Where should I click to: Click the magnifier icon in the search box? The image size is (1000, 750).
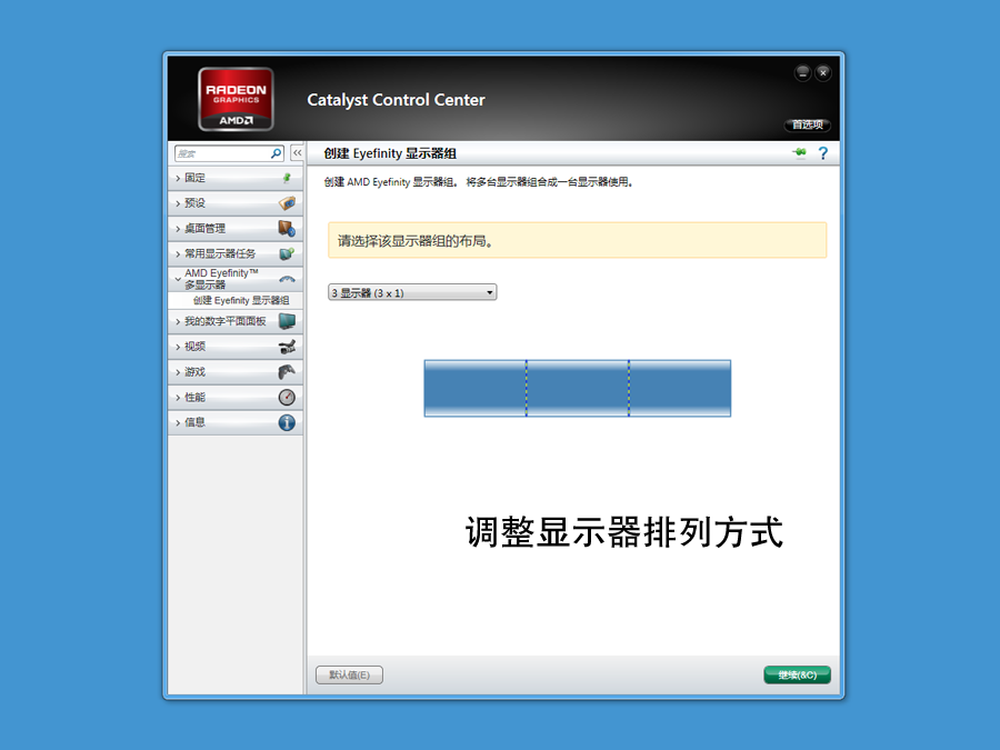click(277, 153)
